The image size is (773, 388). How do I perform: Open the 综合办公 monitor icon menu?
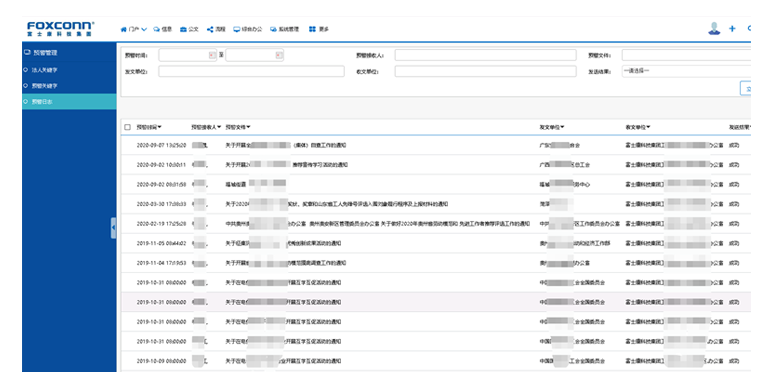pos(248,30)
